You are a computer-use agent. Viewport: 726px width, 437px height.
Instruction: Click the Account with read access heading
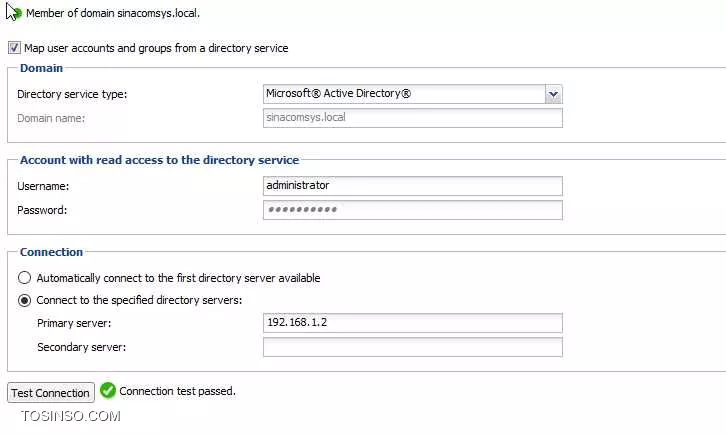tap(159, 160)
